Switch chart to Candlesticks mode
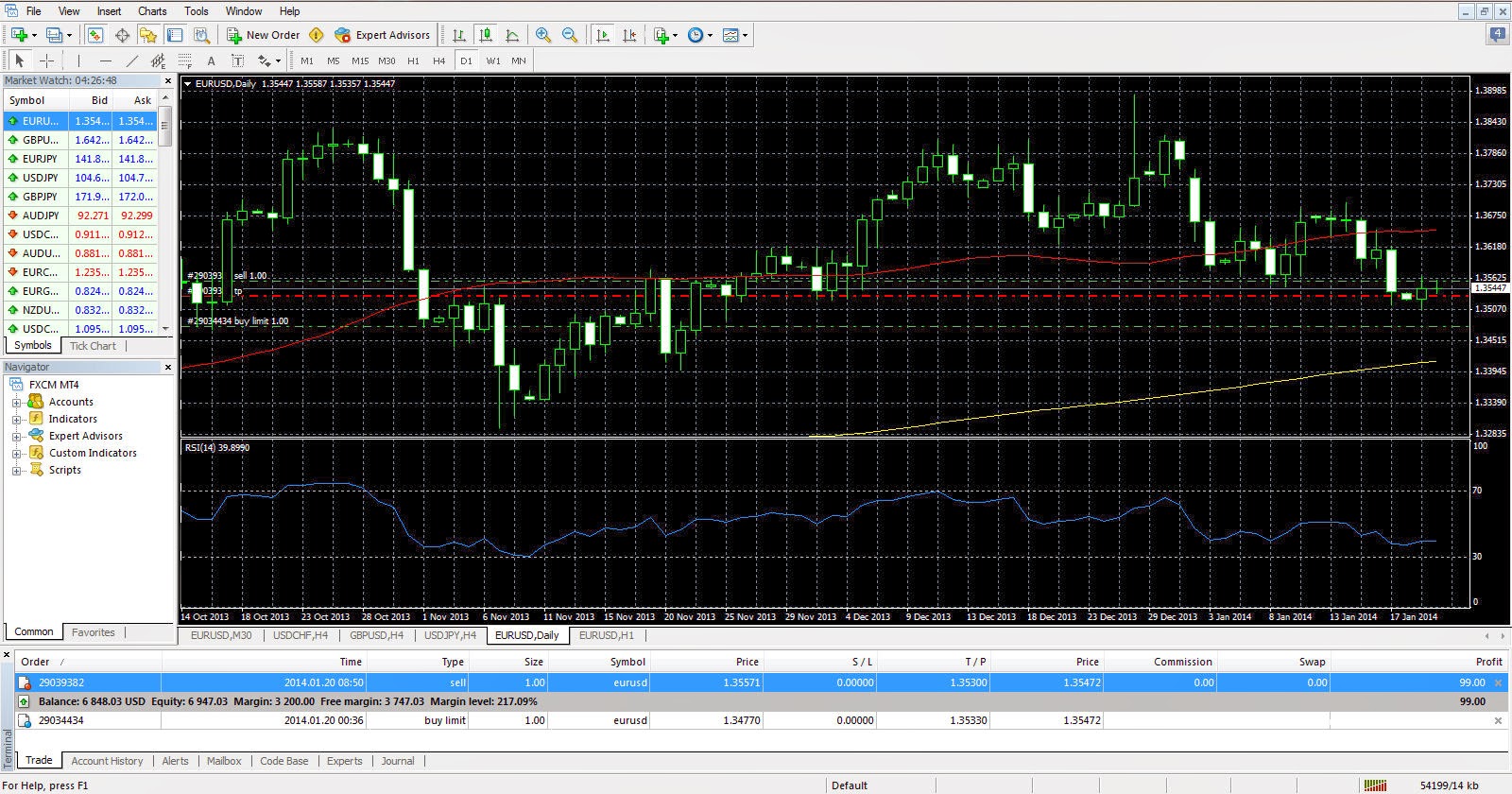The height and width of the screenshot is (794, 1512). tap(486, 35)
